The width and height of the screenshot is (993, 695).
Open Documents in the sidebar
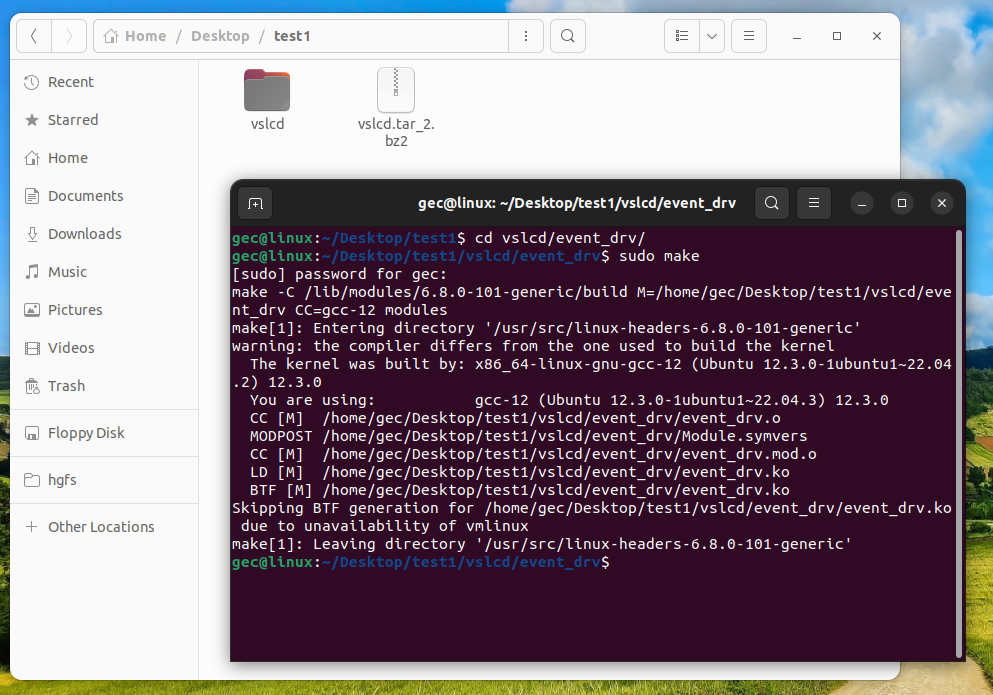pos(104,196)
